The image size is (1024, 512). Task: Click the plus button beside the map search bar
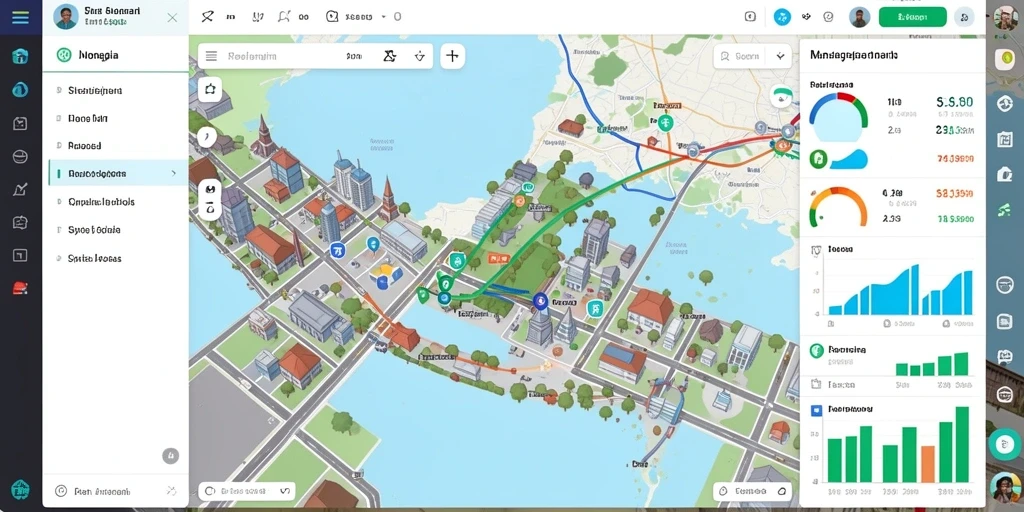click(452, 56)
